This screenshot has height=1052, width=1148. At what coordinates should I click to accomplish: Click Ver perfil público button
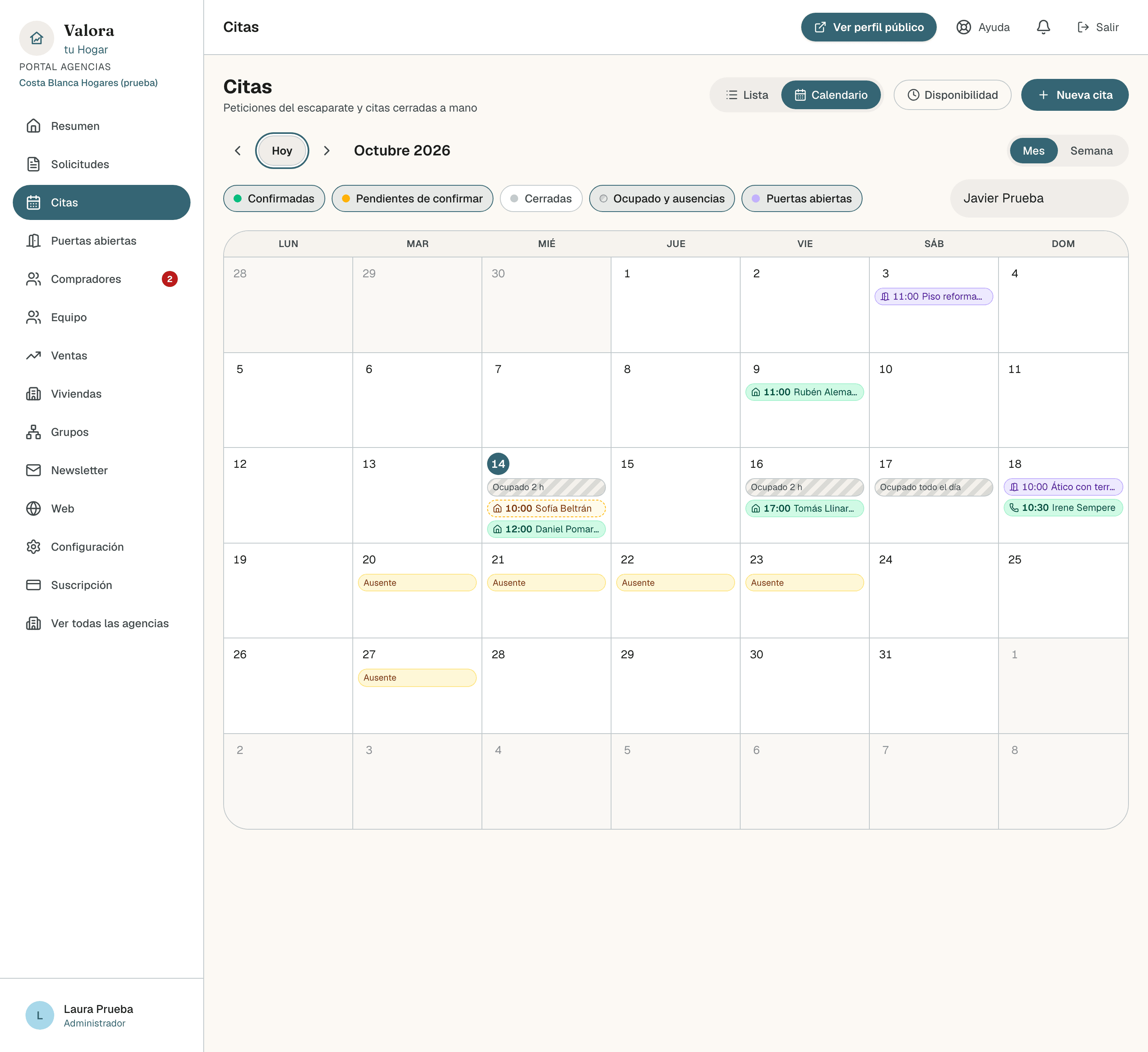point(869,27)
